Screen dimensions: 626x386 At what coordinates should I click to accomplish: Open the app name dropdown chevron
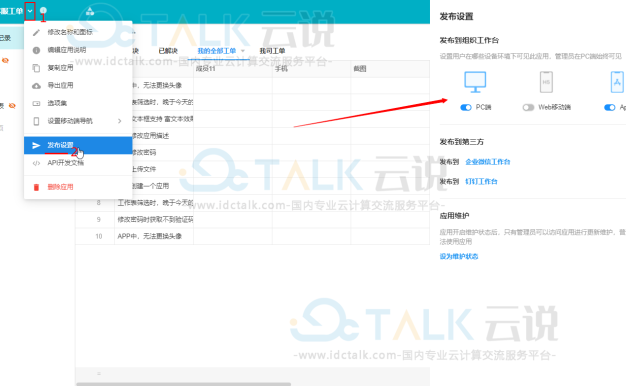pos(30,11)
